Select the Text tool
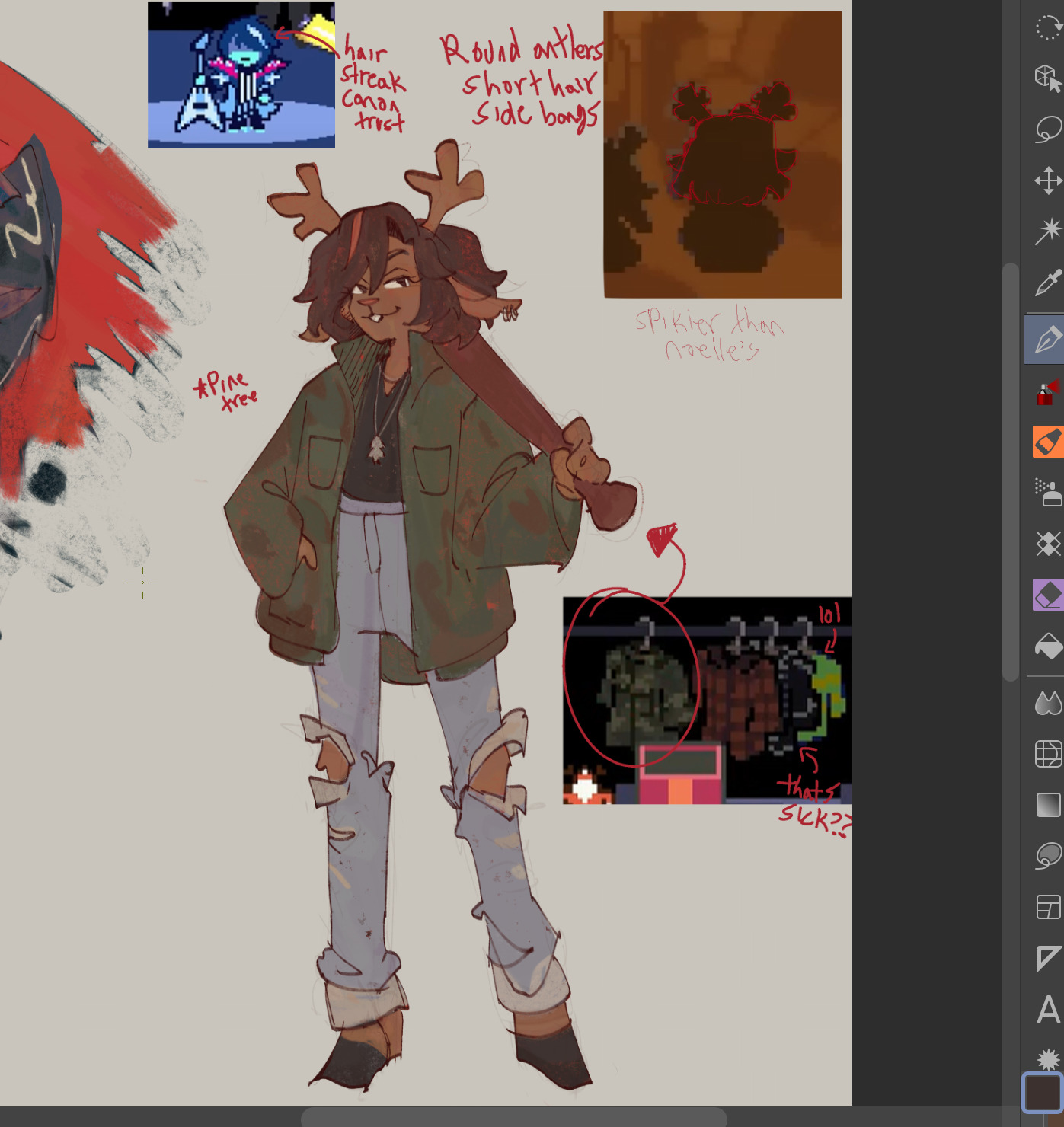 tap(1048, 1010)
